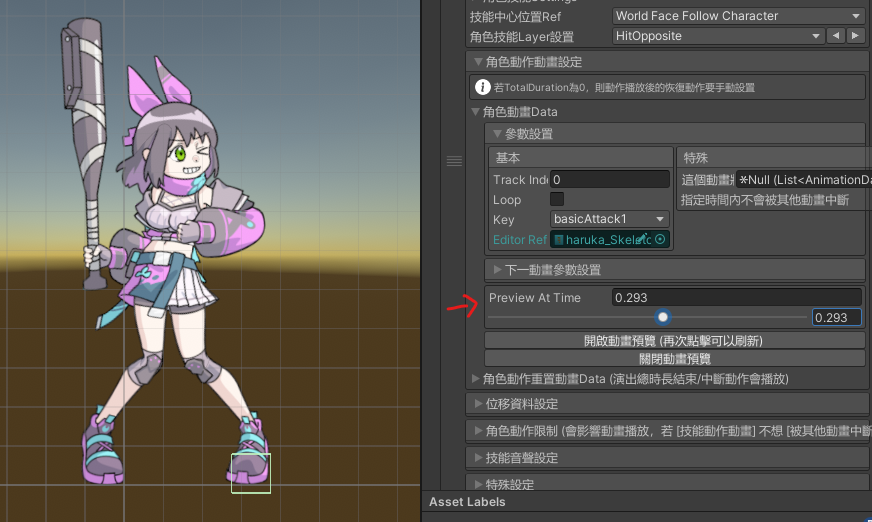Expand the 角色動作重置動畫Data foldout
The width and height of the screenshot is (872, 522).
(x=475, y=379)
